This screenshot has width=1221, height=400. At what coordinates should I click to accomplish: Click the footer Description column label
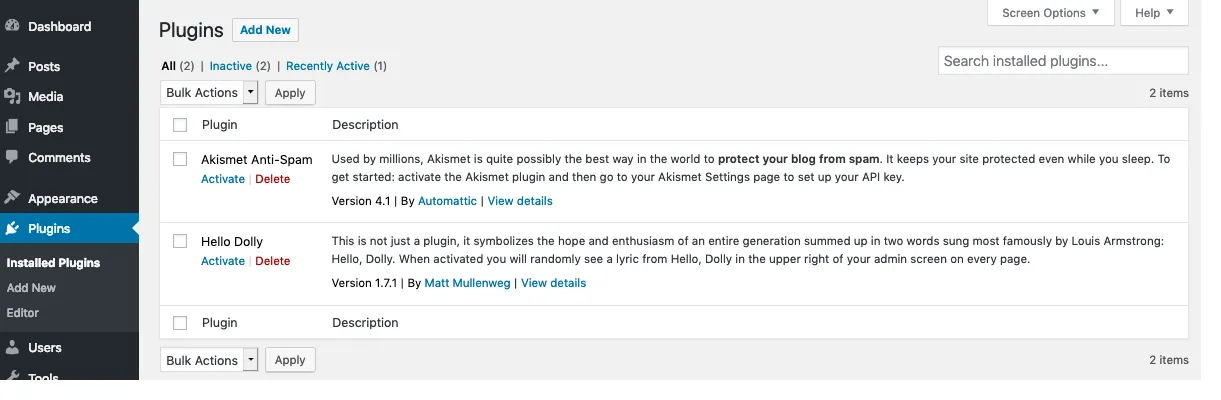365,323
